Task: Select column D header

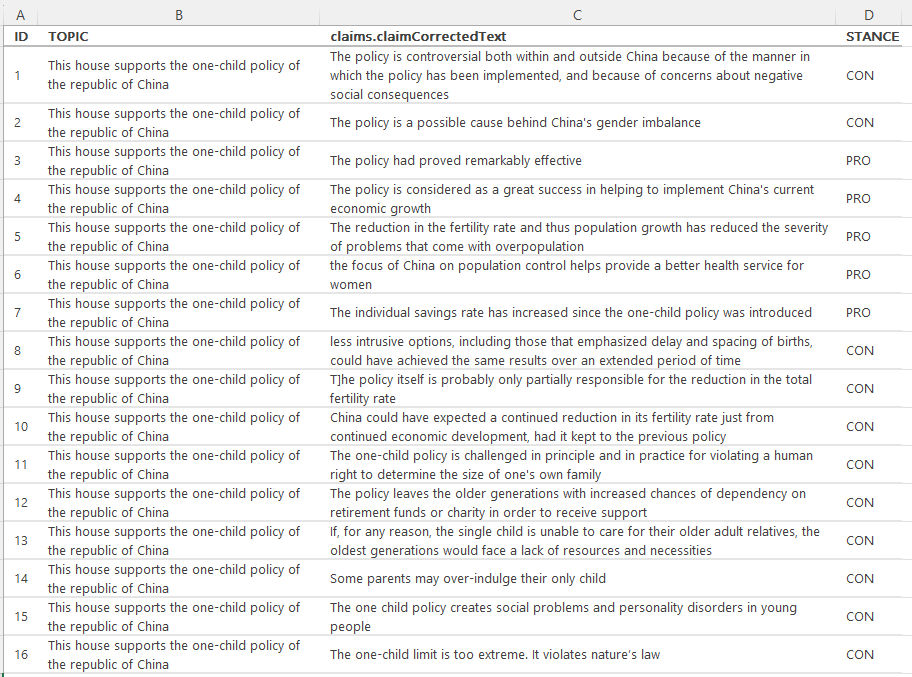Action: click(x=868, y=15)
